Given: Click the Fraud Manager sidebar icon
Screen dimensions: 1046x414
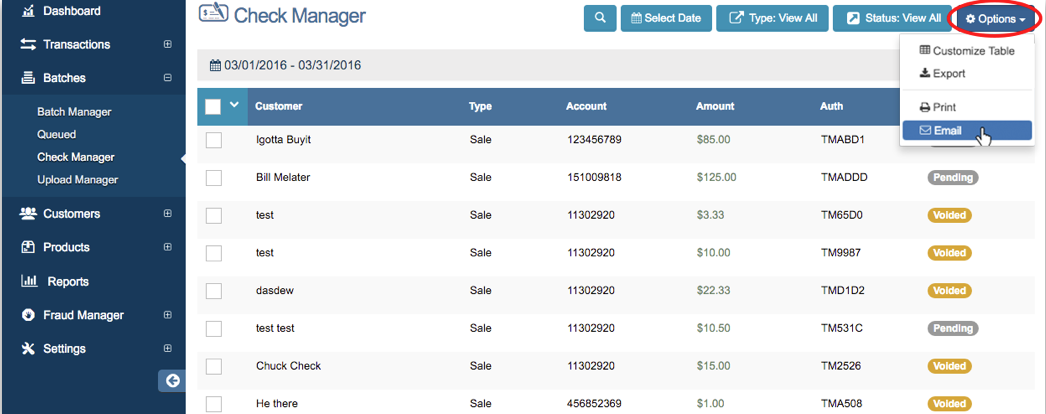Looking at the screenshot, I should (28, 315).
